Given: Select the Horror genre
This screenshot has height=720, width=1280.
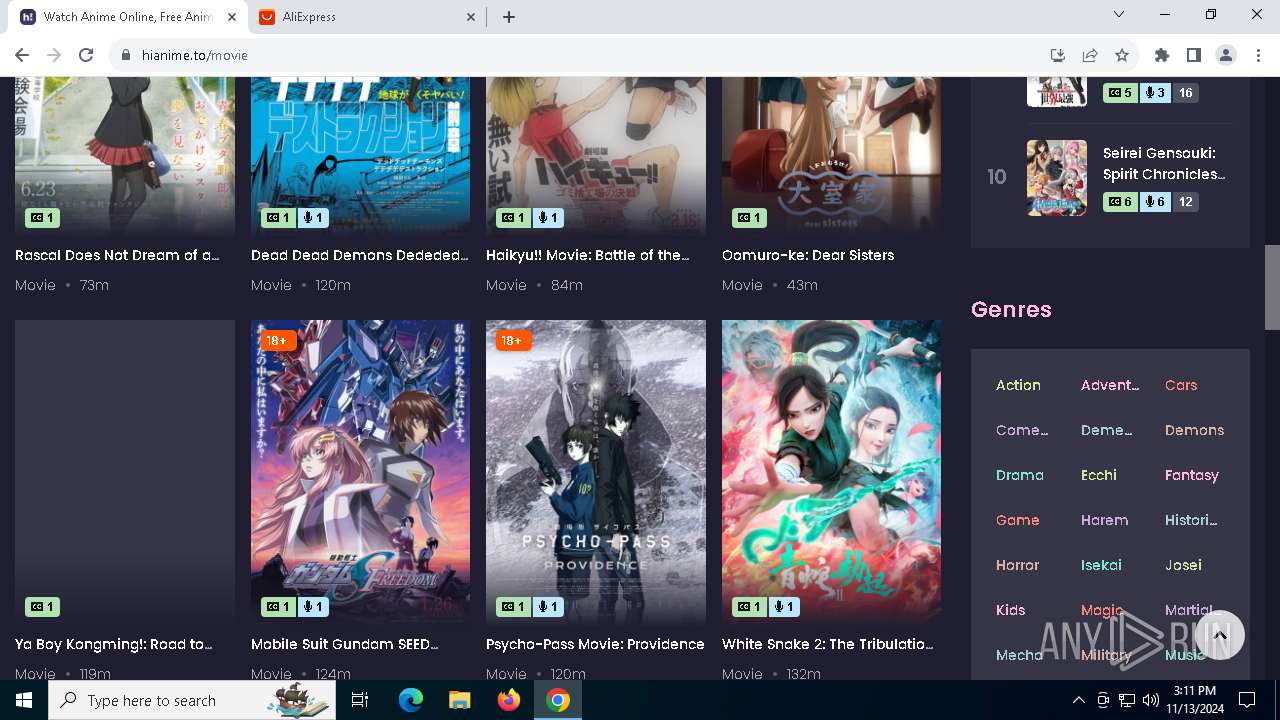Looking at the screenshot, I should click(x=1017, y=565).
